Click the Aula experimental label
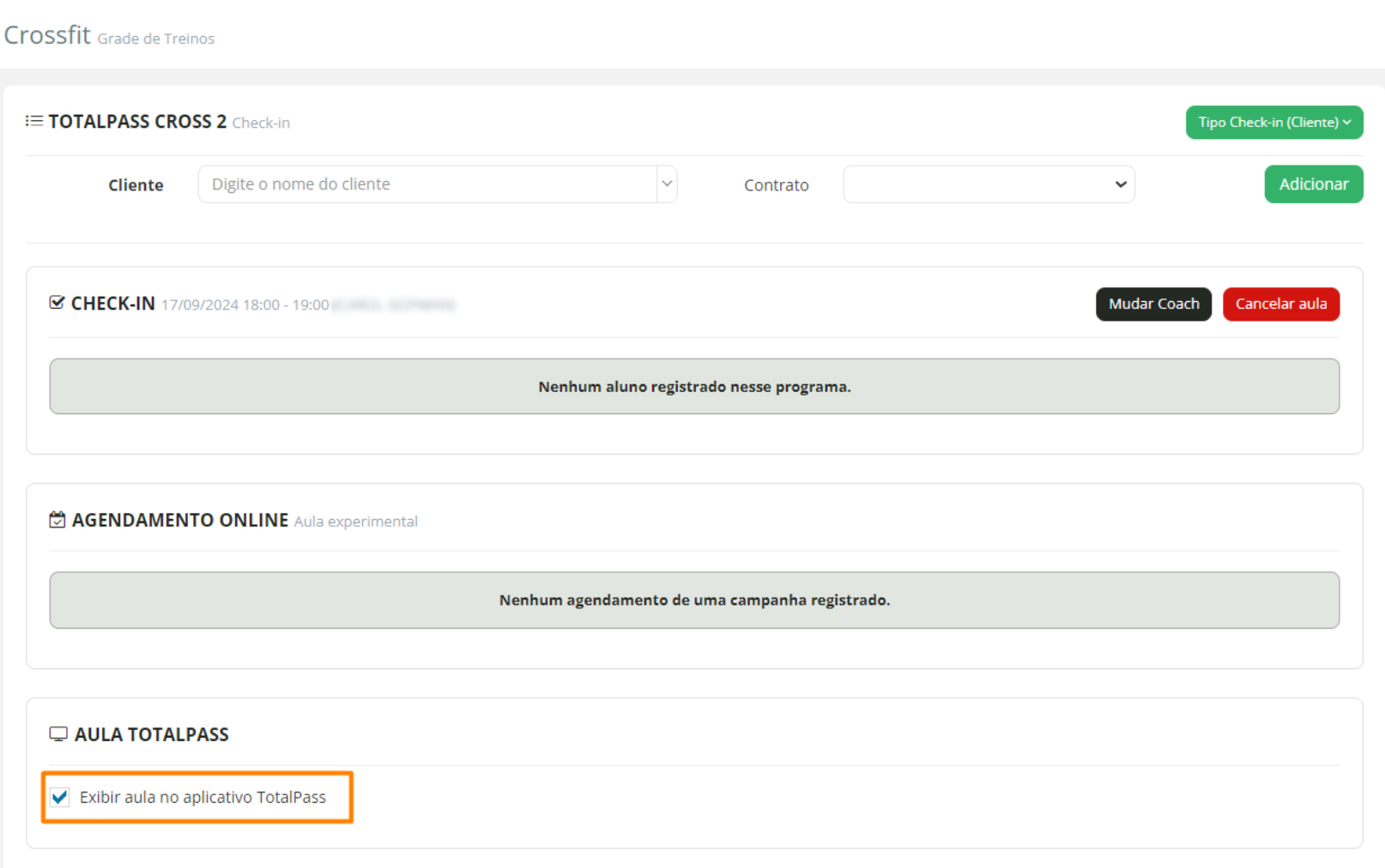The height and width of the screenshot is (868, 1385). pos(356,521)
